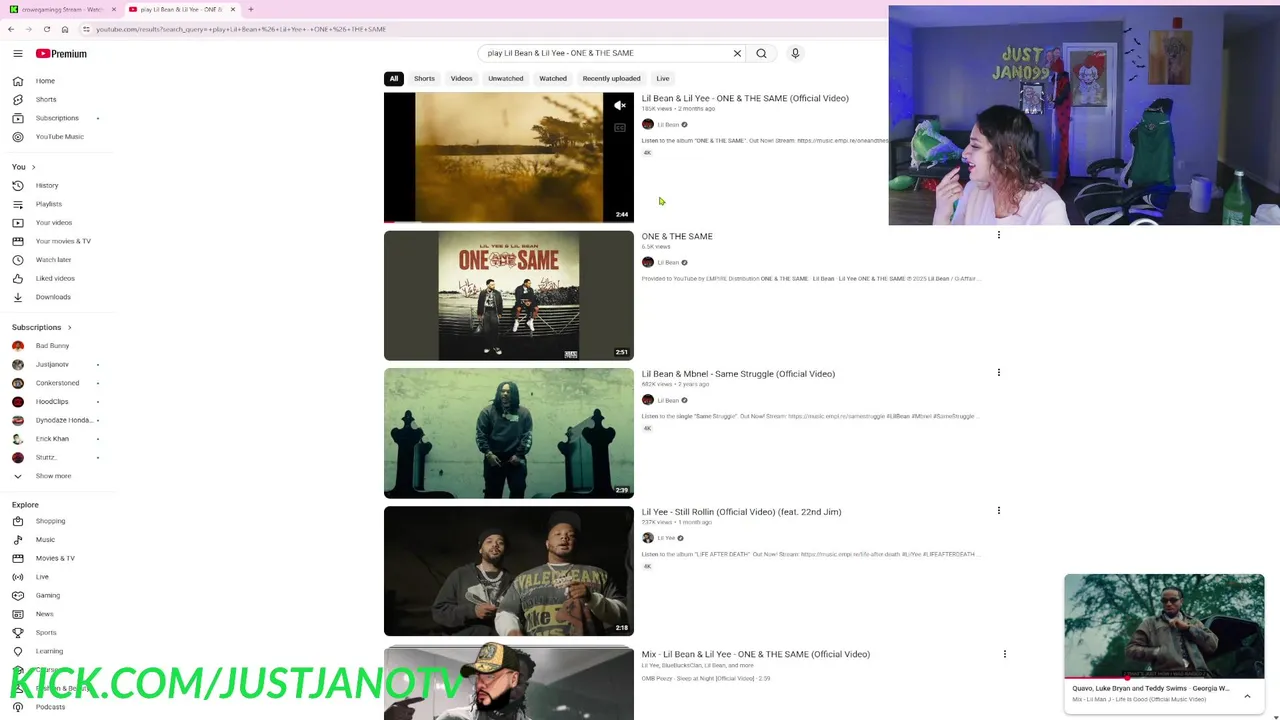Viewport: 1280px width, 720px height.
Task: Open options menu for Still Rollin video
Action: tap(998, 511)
